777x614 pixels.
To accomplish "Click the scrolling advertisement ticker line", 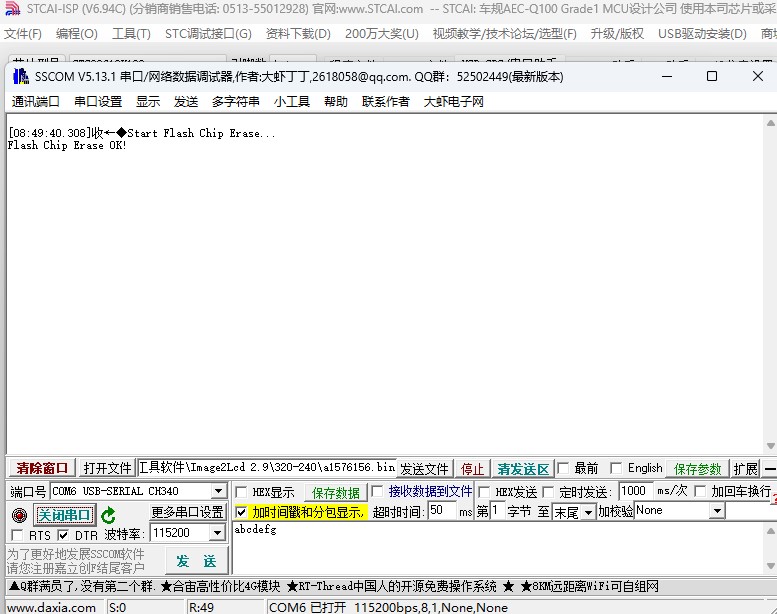I will (x=334, y=587).
